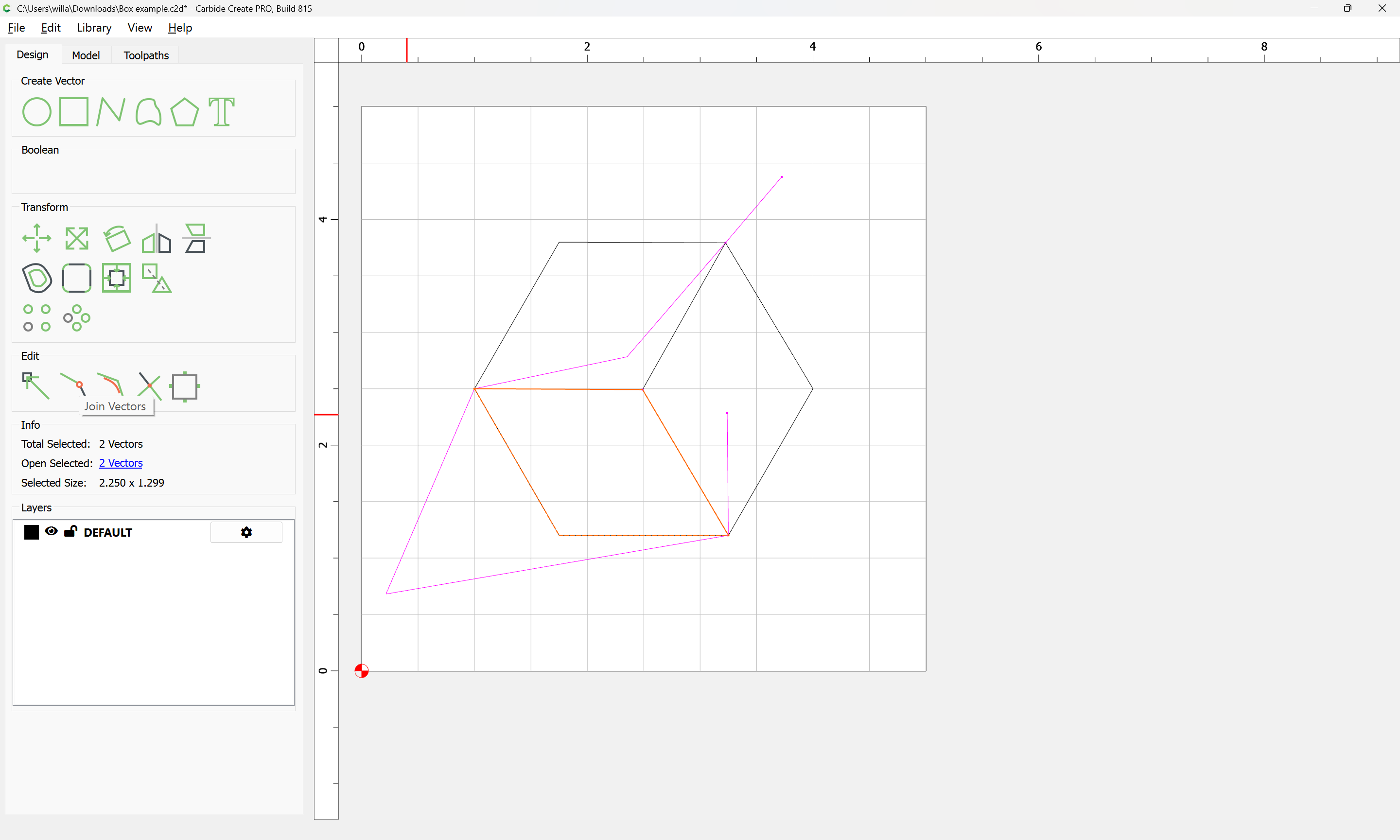Select the Trim Vectors scissors tool
This screenshot has height=840, width=1400.
coord(149,386)
